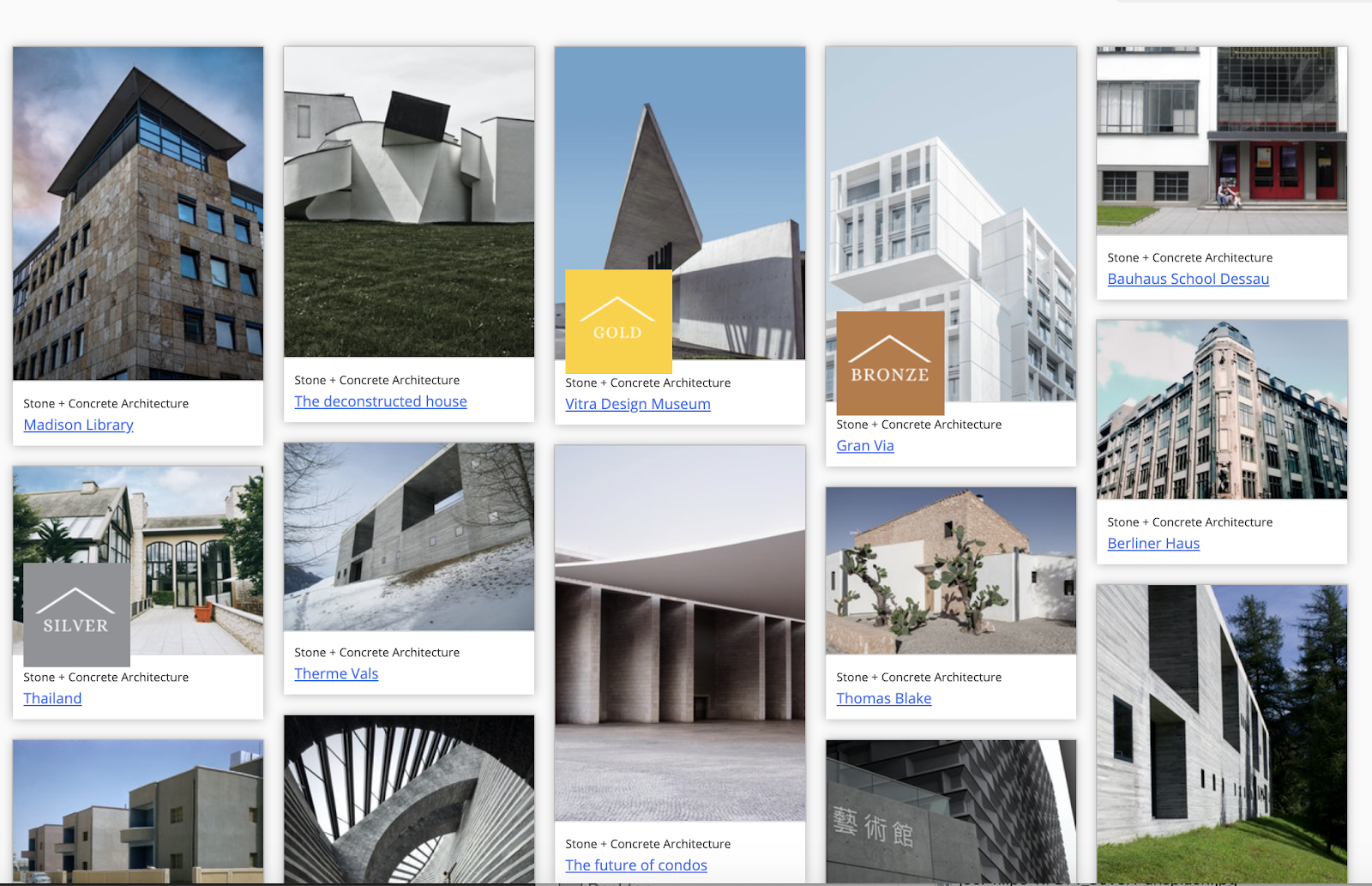The image size is (1372, 886).
Task: Select the Madison Library stone building photo
Action: click(138, 213)
